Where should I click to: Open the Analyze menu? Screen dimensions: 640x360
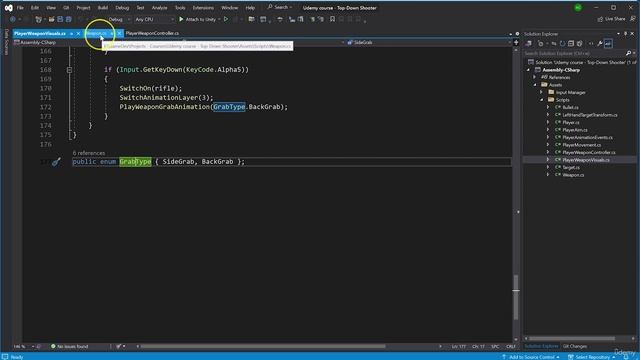click(159, 8)
